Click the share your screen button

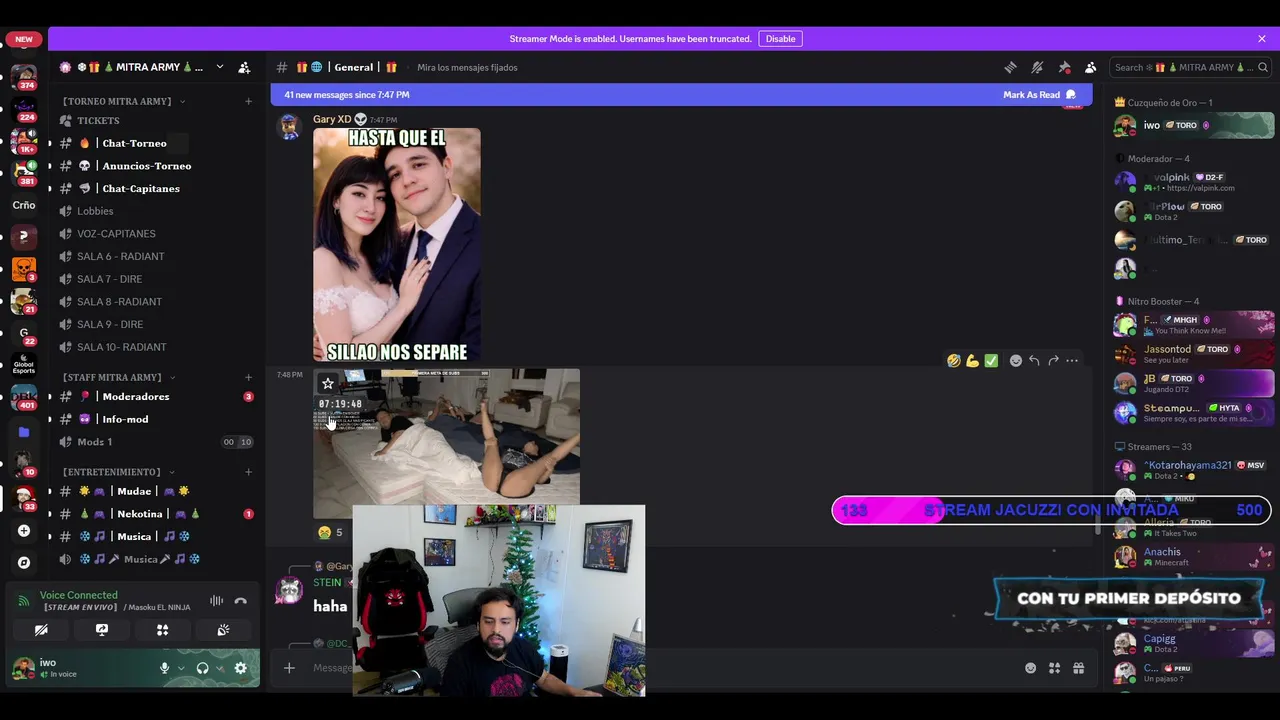pos(102,630)
